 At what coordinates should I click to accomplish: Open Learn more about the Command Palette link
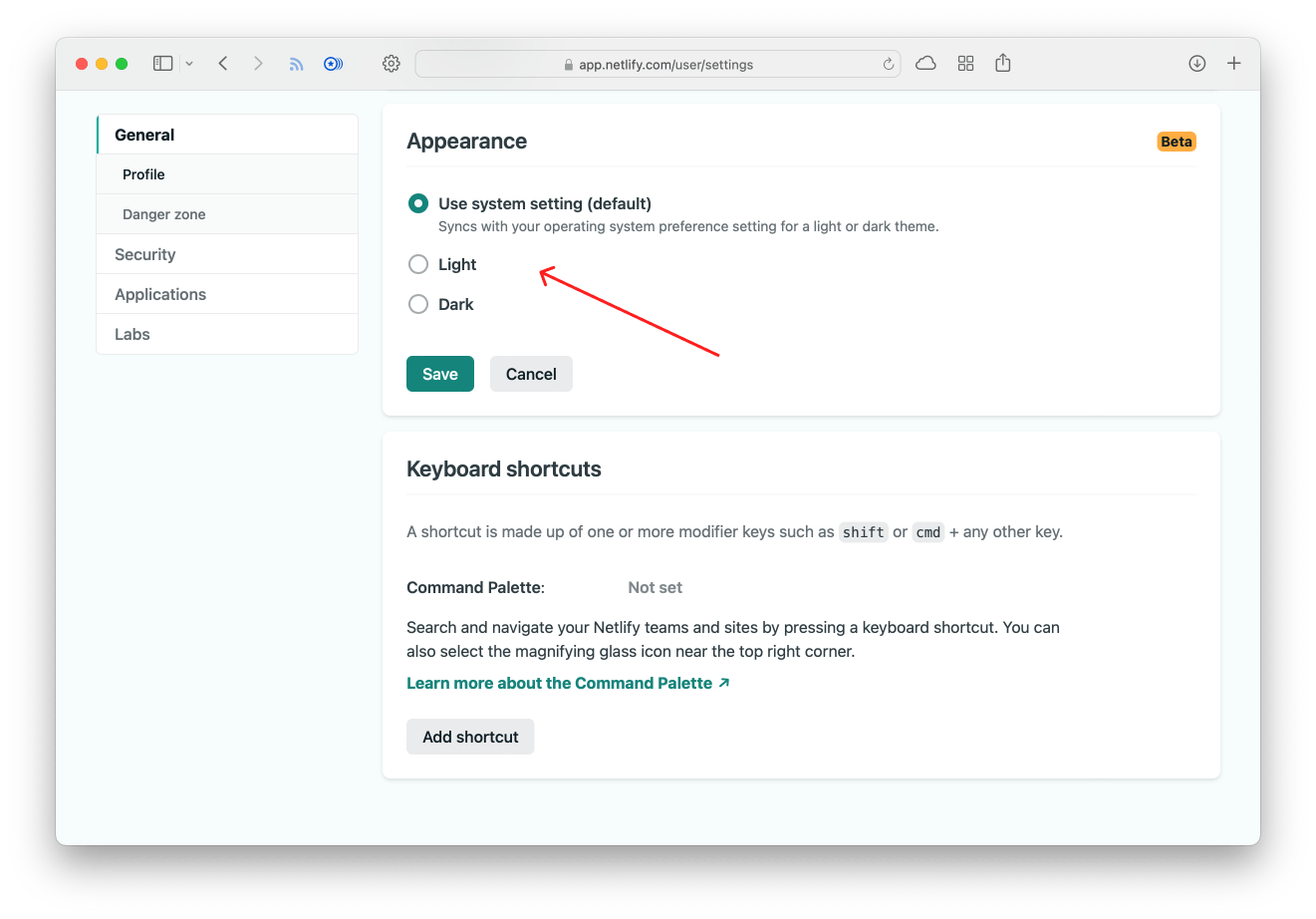coord(568,683)
